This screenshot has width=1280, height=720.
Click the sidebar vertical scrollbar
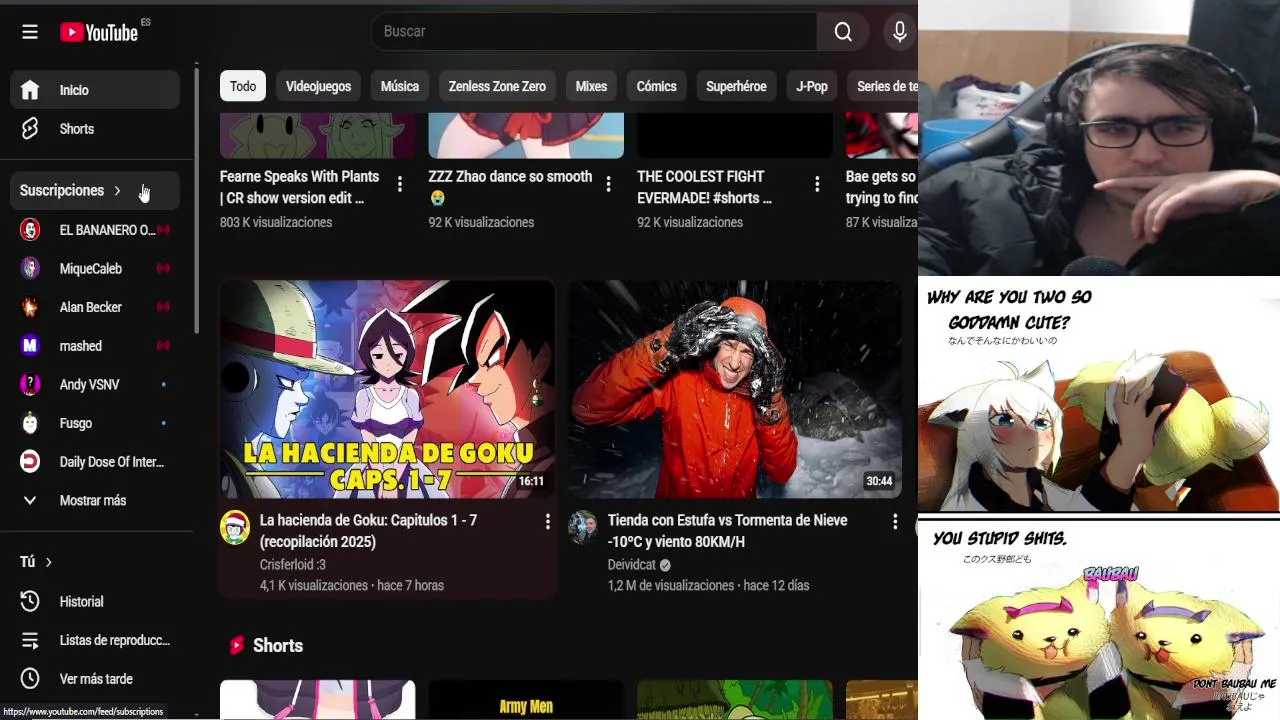coord(196,200)
